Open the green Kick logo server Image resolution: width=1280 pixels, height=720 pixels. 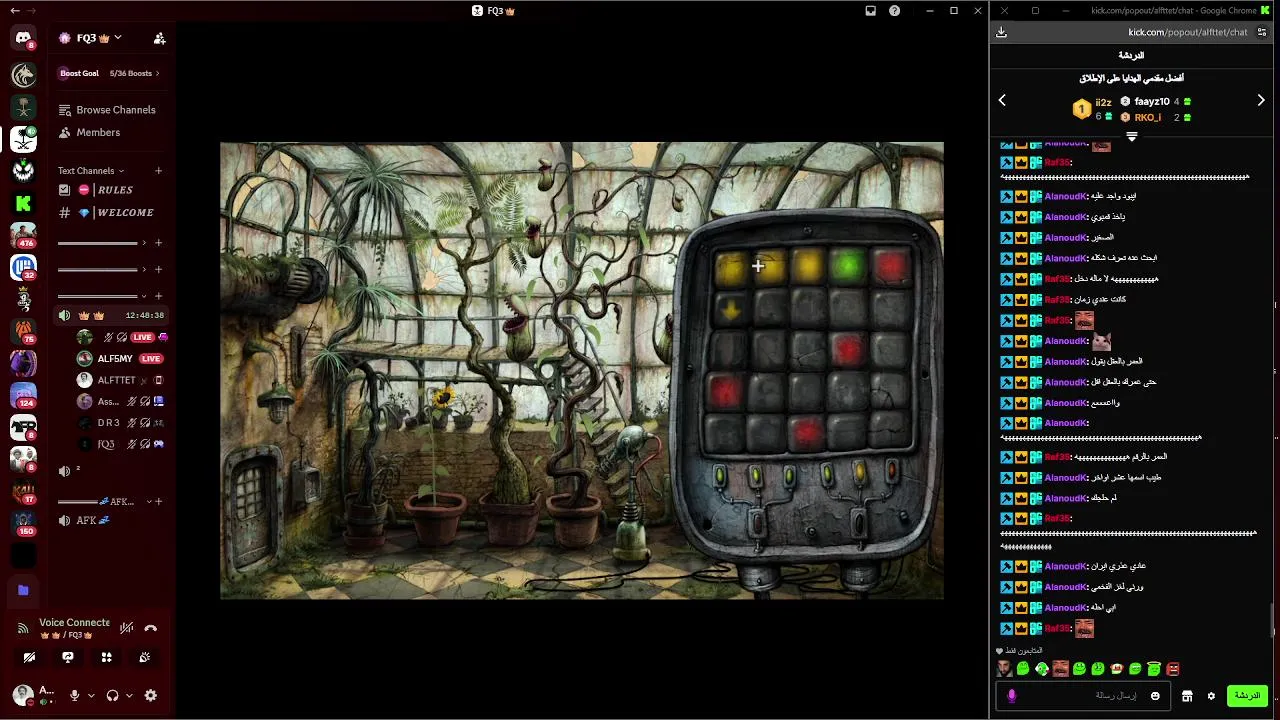point(23,203)
